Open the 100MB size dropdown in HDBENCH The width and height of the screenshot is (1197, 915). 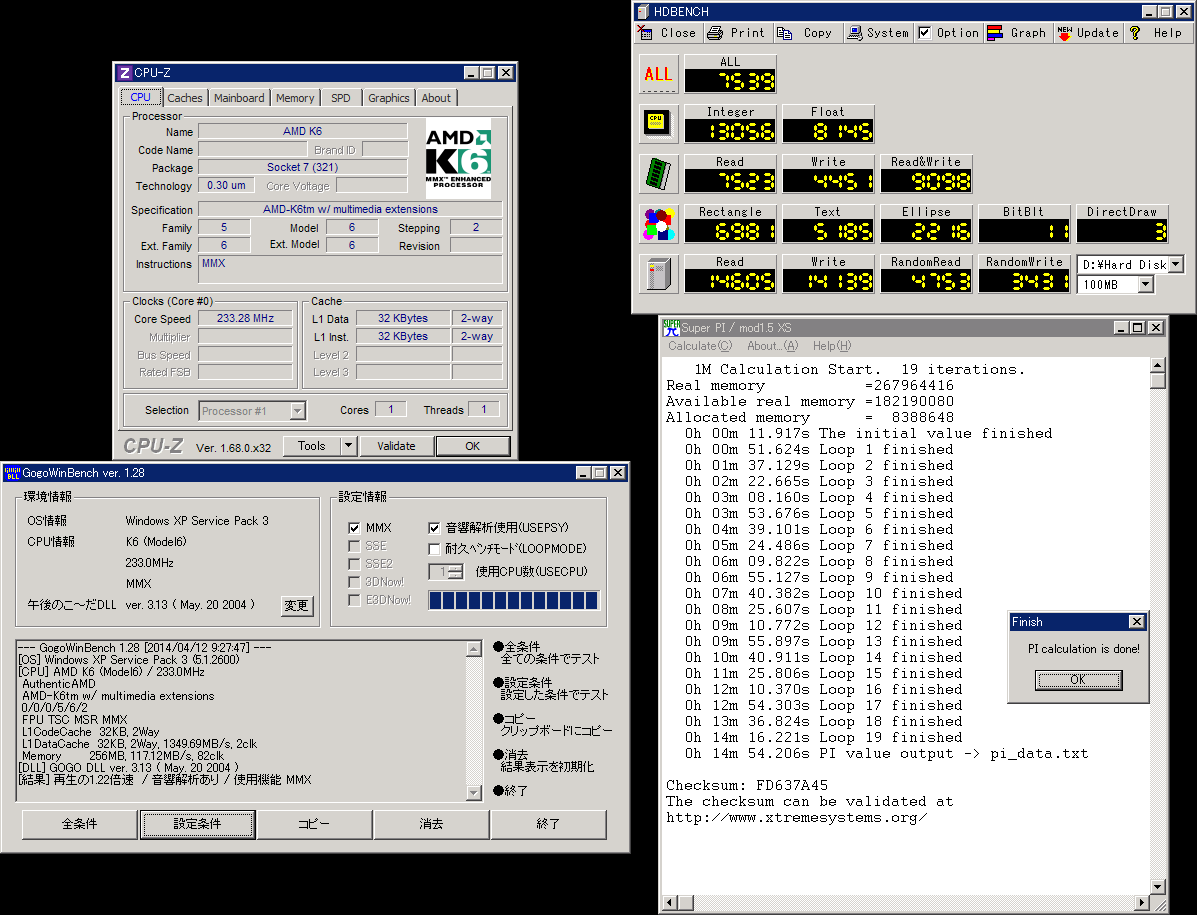[1145, 285]
